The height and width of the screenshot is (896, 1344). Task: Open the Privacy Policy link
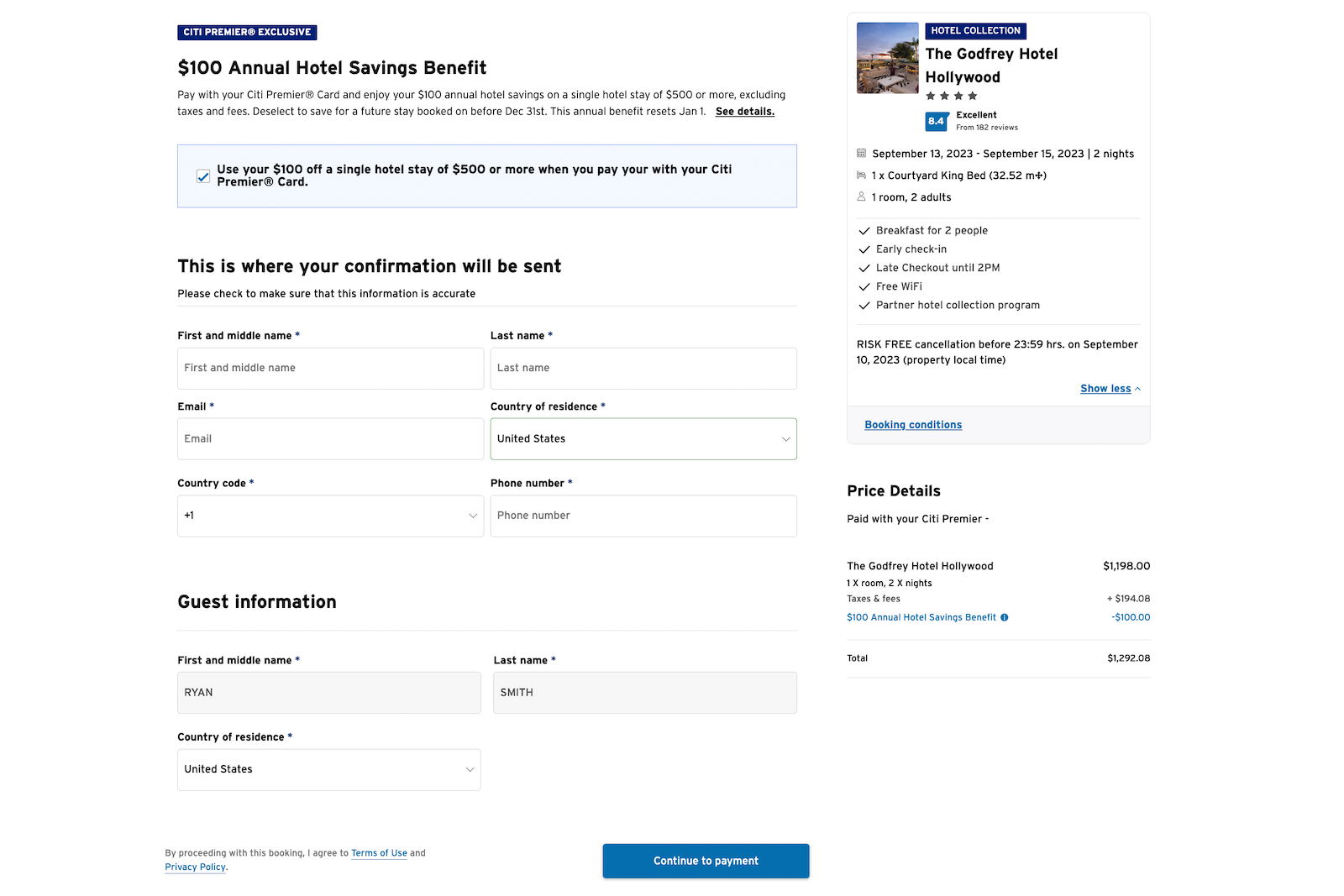pos(195,867)
